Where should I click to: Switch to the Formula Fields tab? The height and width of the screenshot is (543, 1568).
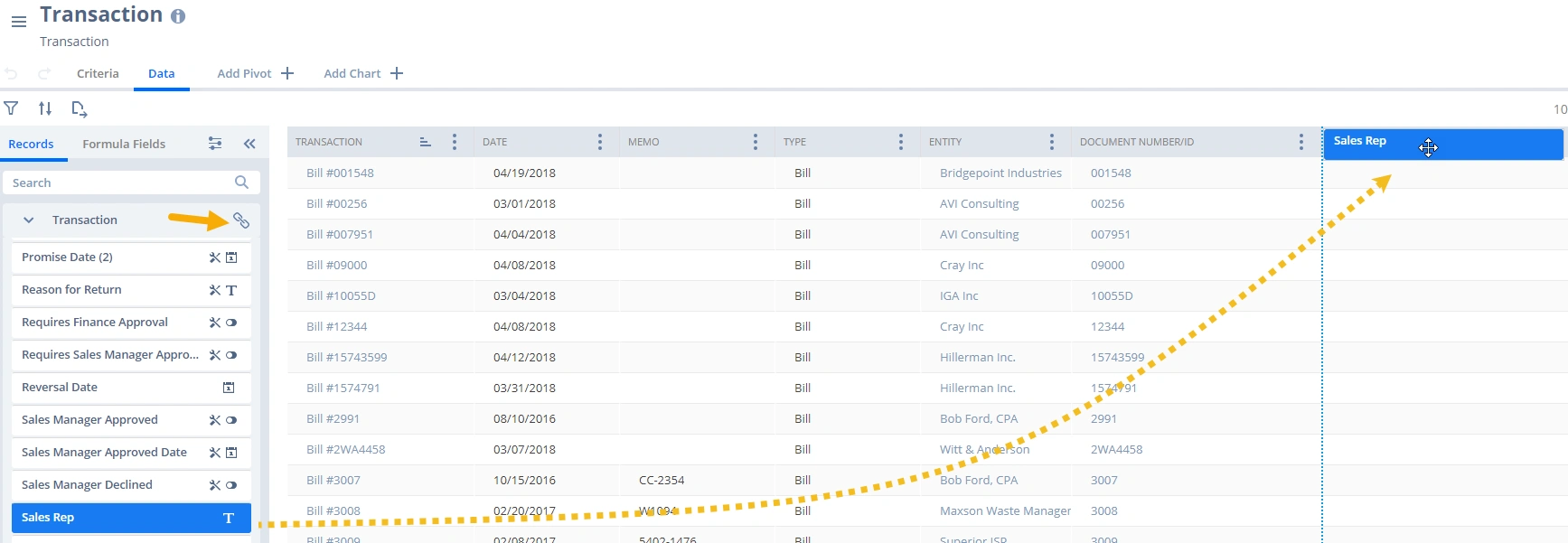124,144
